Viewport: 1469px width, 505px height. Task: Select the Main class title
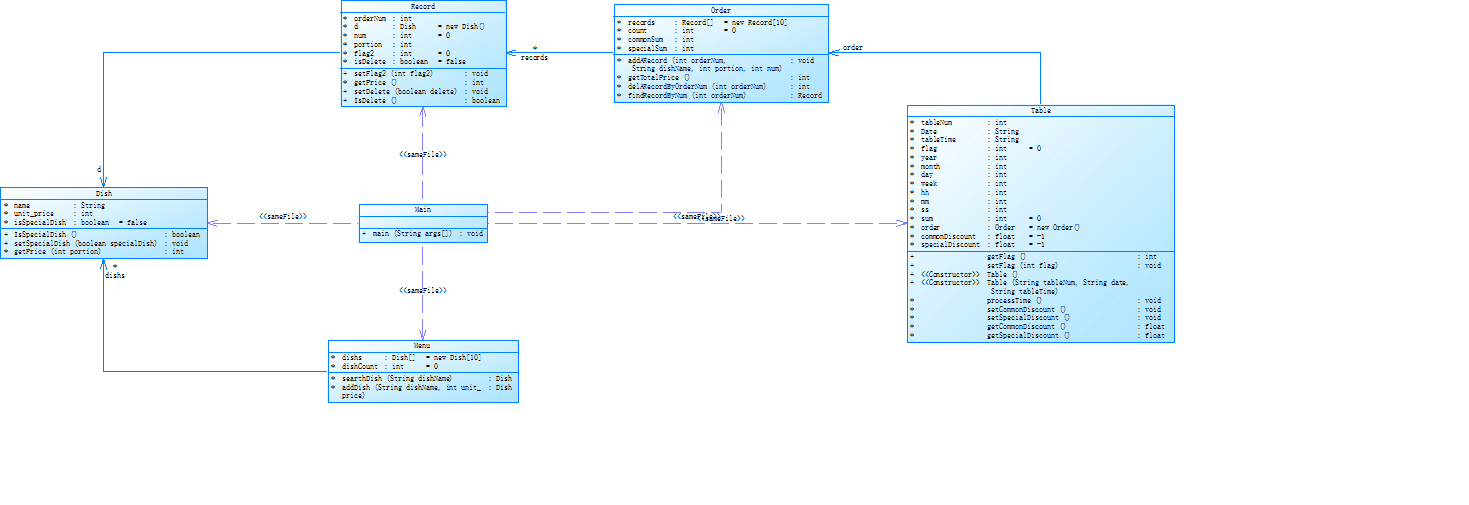(423, 210)
